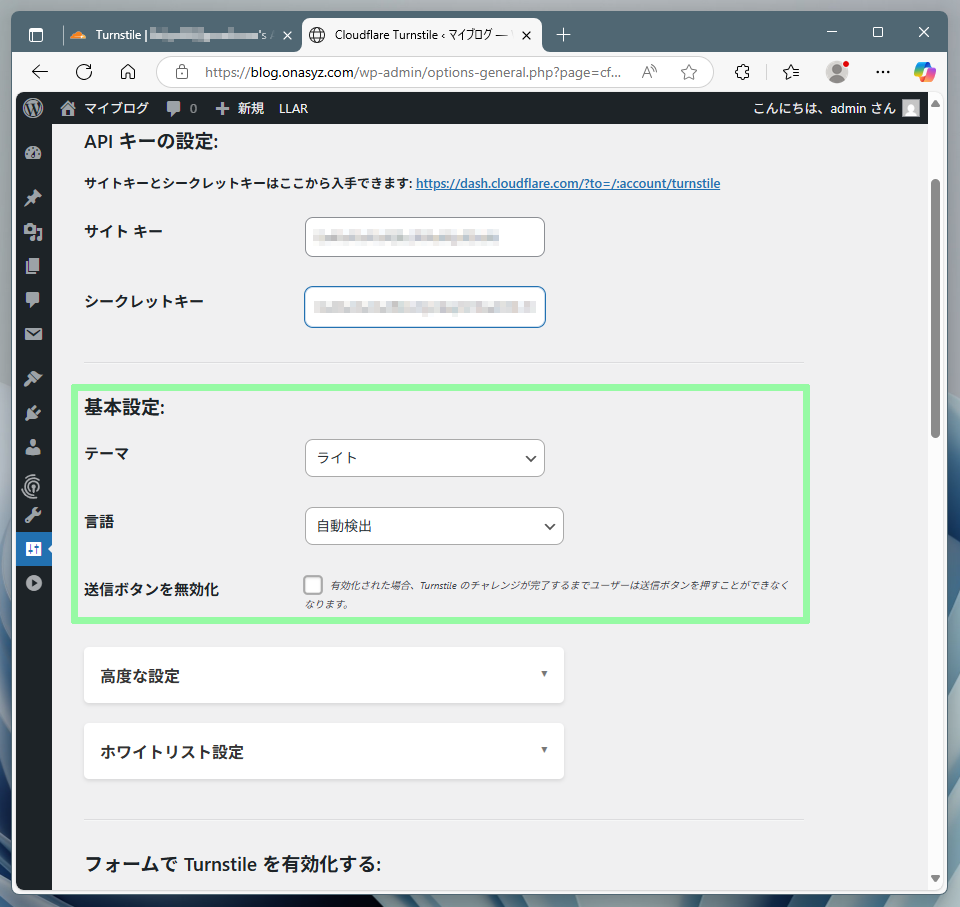Click LLAR in the admin bar
Image resolution: width=960 pixels, height=907 pixels.
pyautogui.click(x=293, y=108)
